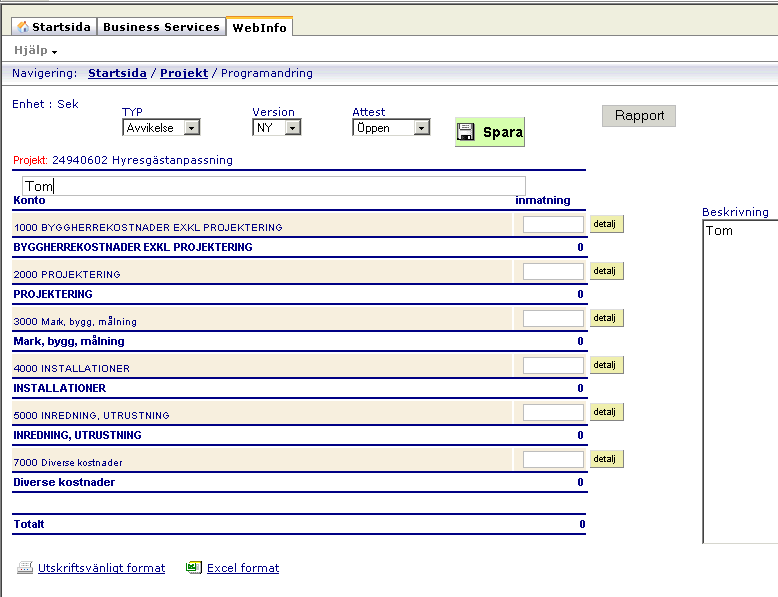Open detalj for 1000 BYGGHERREKOSTNADER row
This screenshot has width=778, height=597.
(606, 224)
